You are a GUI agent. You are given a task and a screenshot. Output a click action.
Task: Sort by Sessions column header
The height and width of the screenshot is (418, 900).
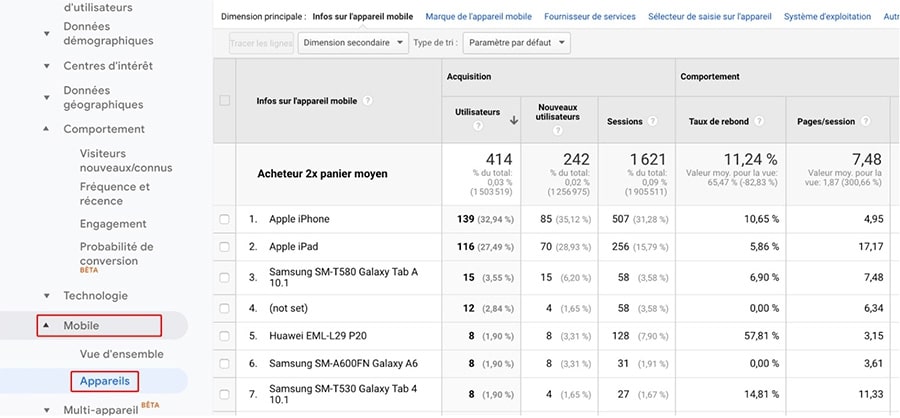click(624, 121)
